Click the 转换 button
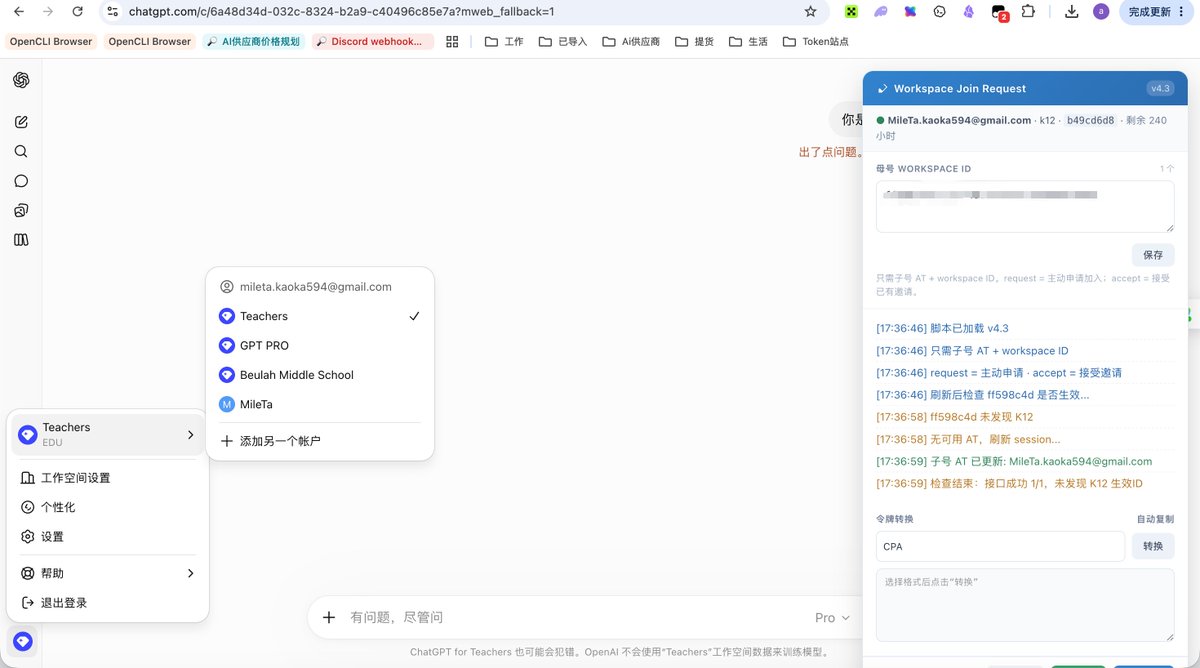 pos(1153,546)
